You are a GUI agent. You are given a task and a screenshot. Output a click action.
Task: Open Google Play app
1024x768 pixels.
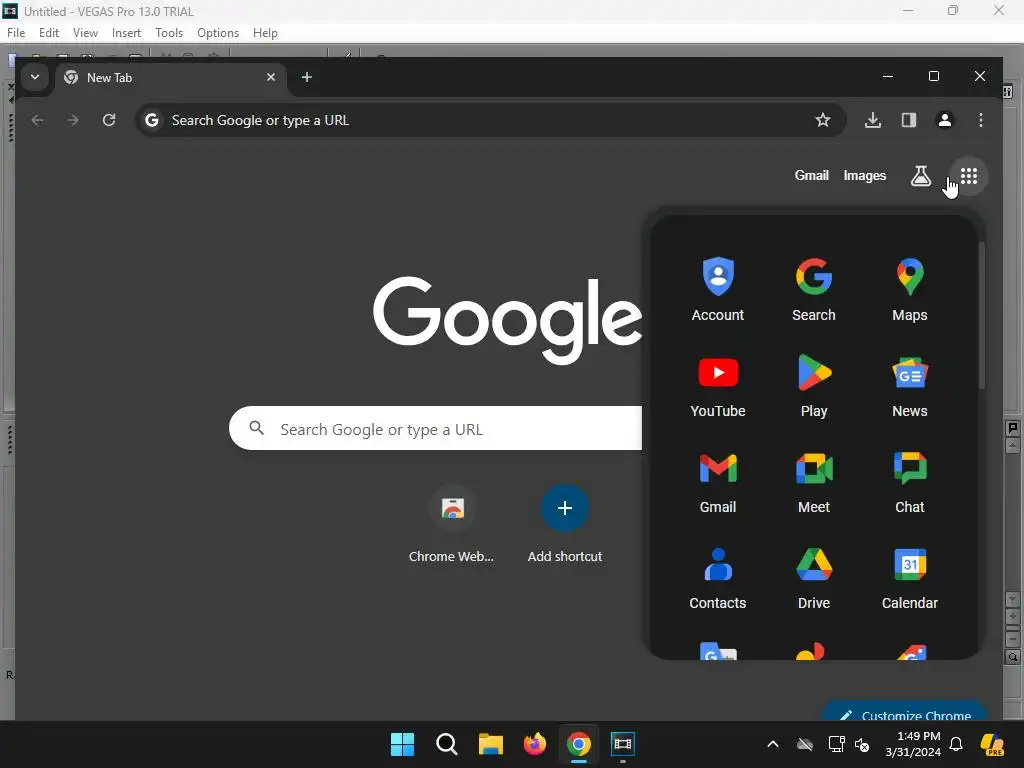pyautogui.click(x=814, y=385)
